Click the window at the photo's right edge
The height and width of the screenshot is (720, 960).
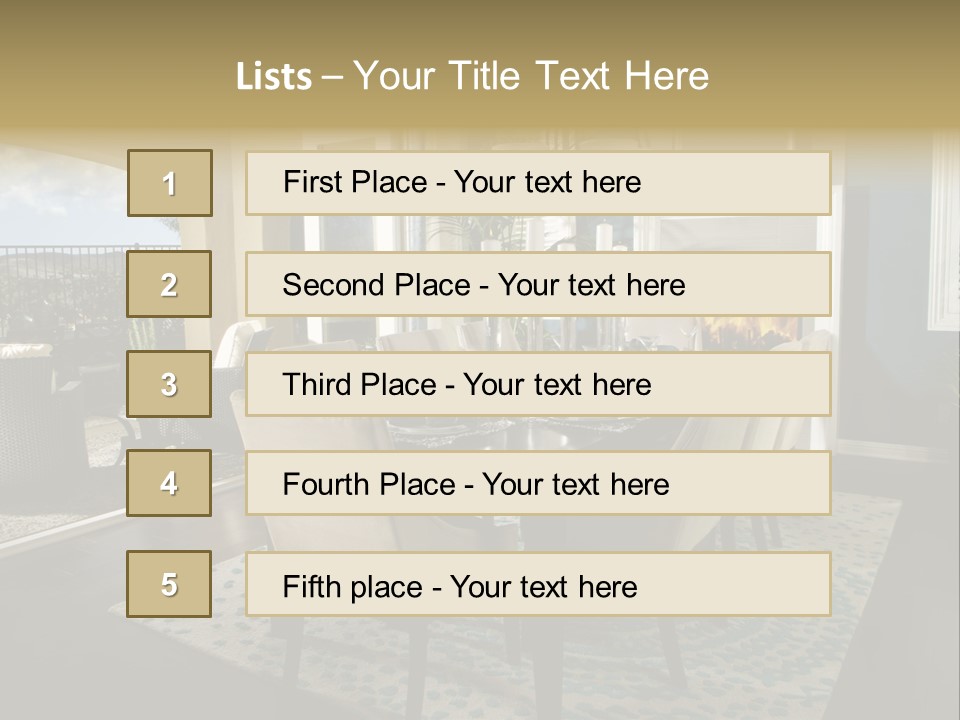(944, 240)
